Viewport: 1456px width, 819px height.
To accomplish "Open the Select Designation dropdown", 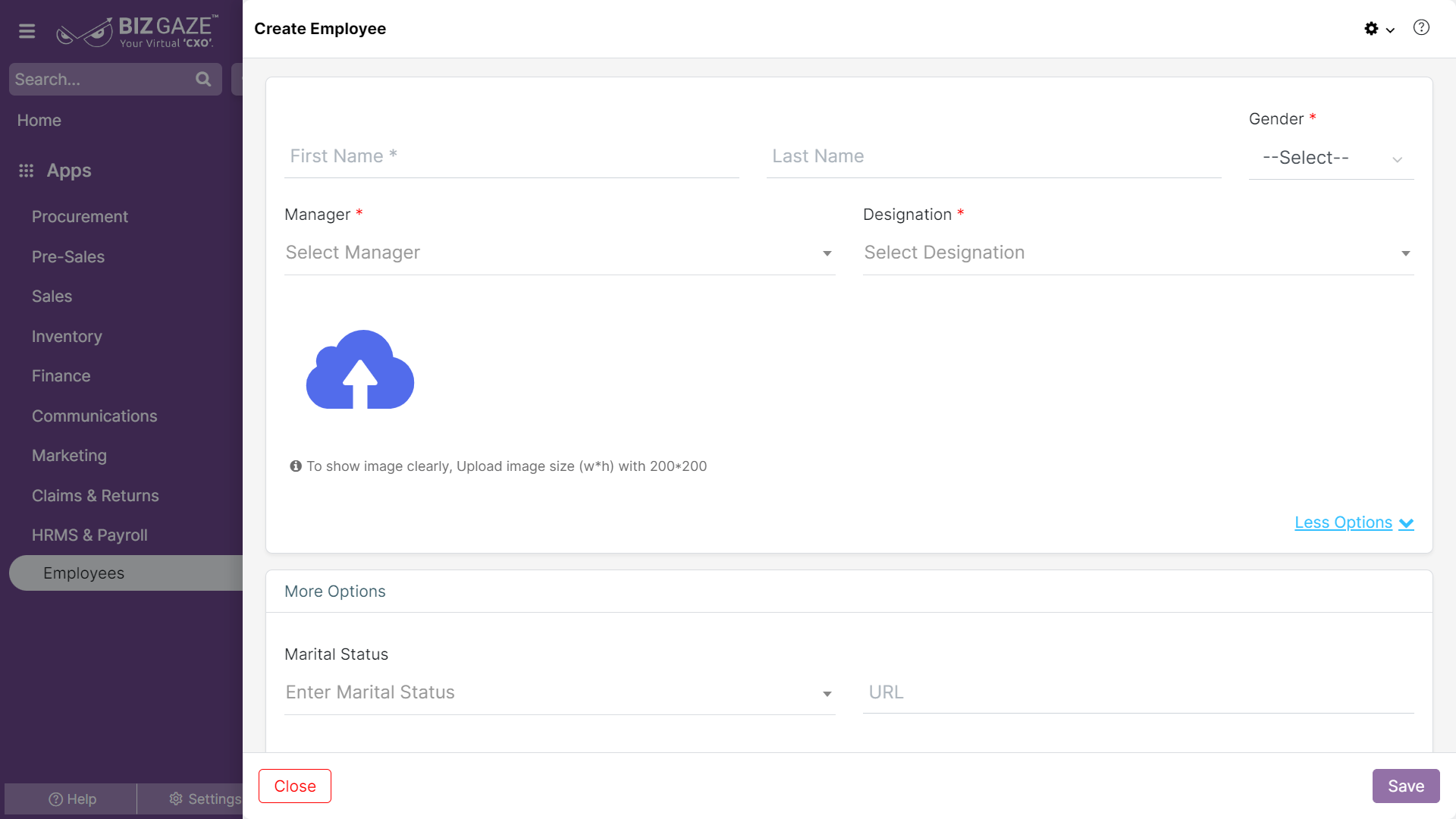I will click(x=1138, y=253).
